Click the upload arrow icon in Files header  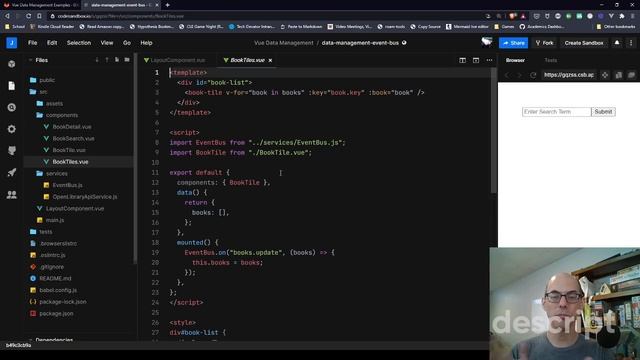[x=107, y=60]
